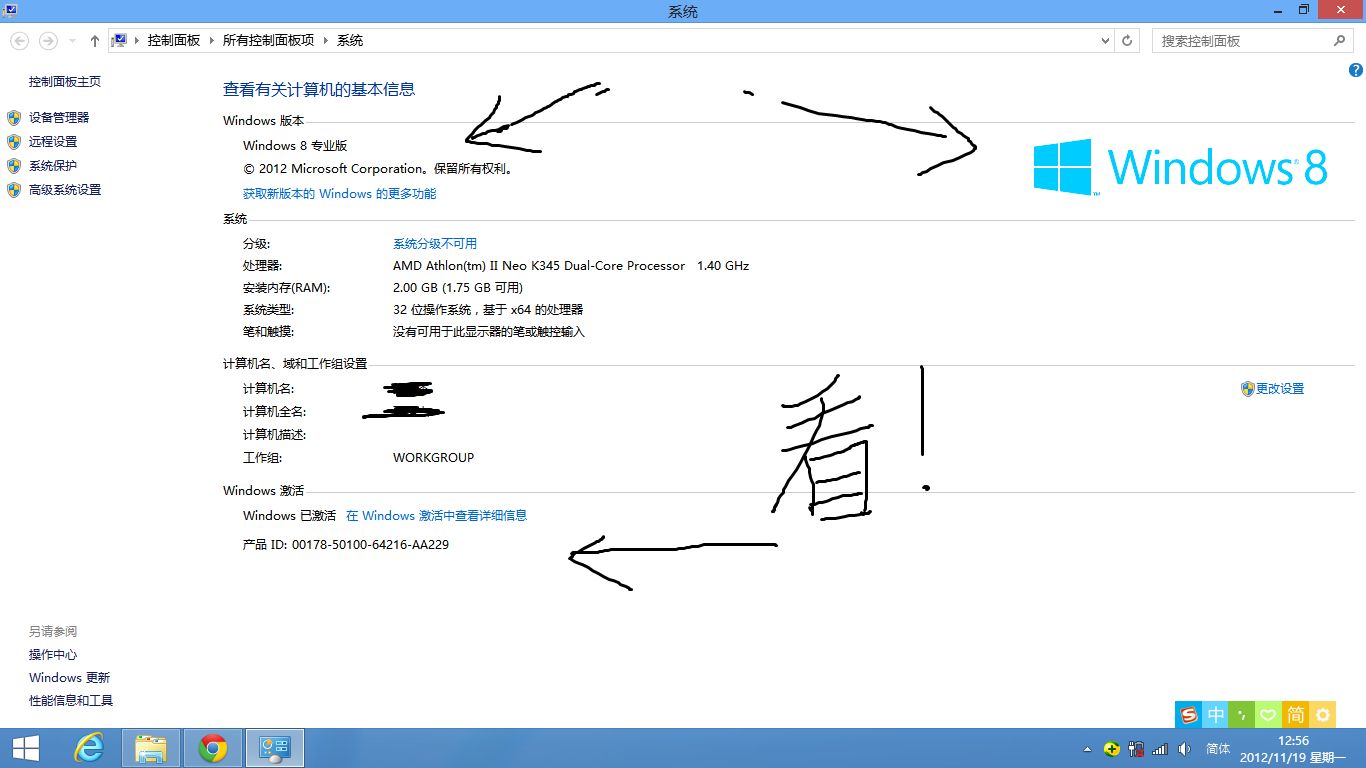The image size is (1366, 768).
Task: Refresh the address bar view
Action: [x=1128, y=41]
